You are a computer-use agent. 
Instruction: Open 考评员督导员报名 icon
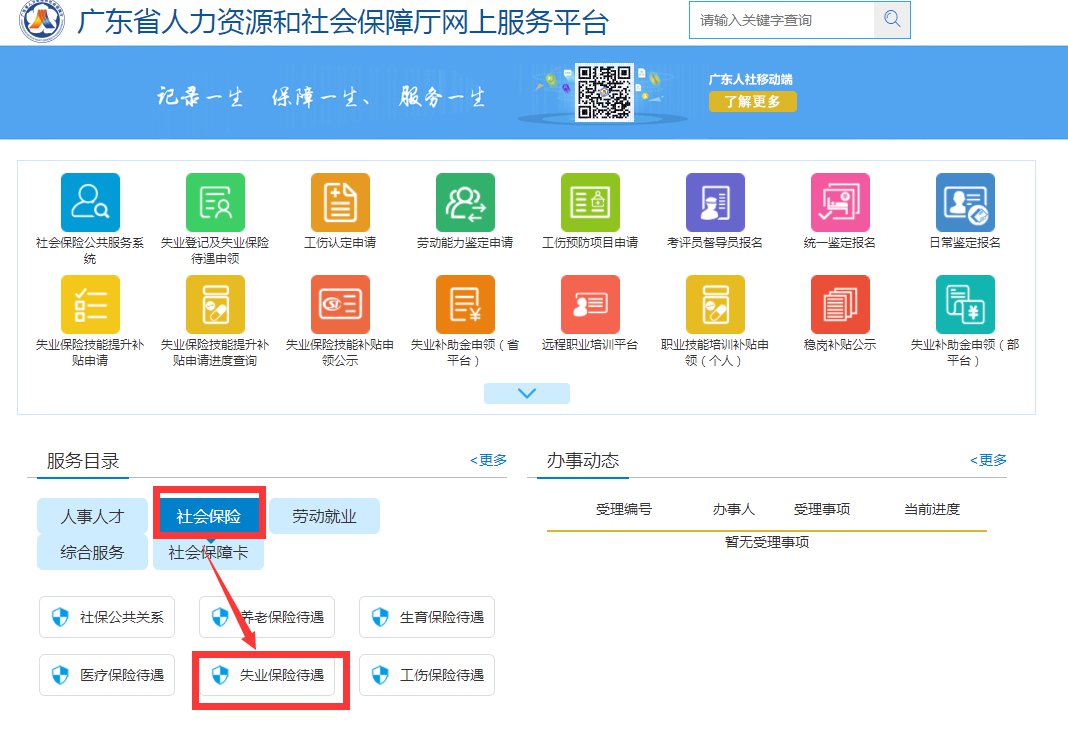tap(715, 203)
